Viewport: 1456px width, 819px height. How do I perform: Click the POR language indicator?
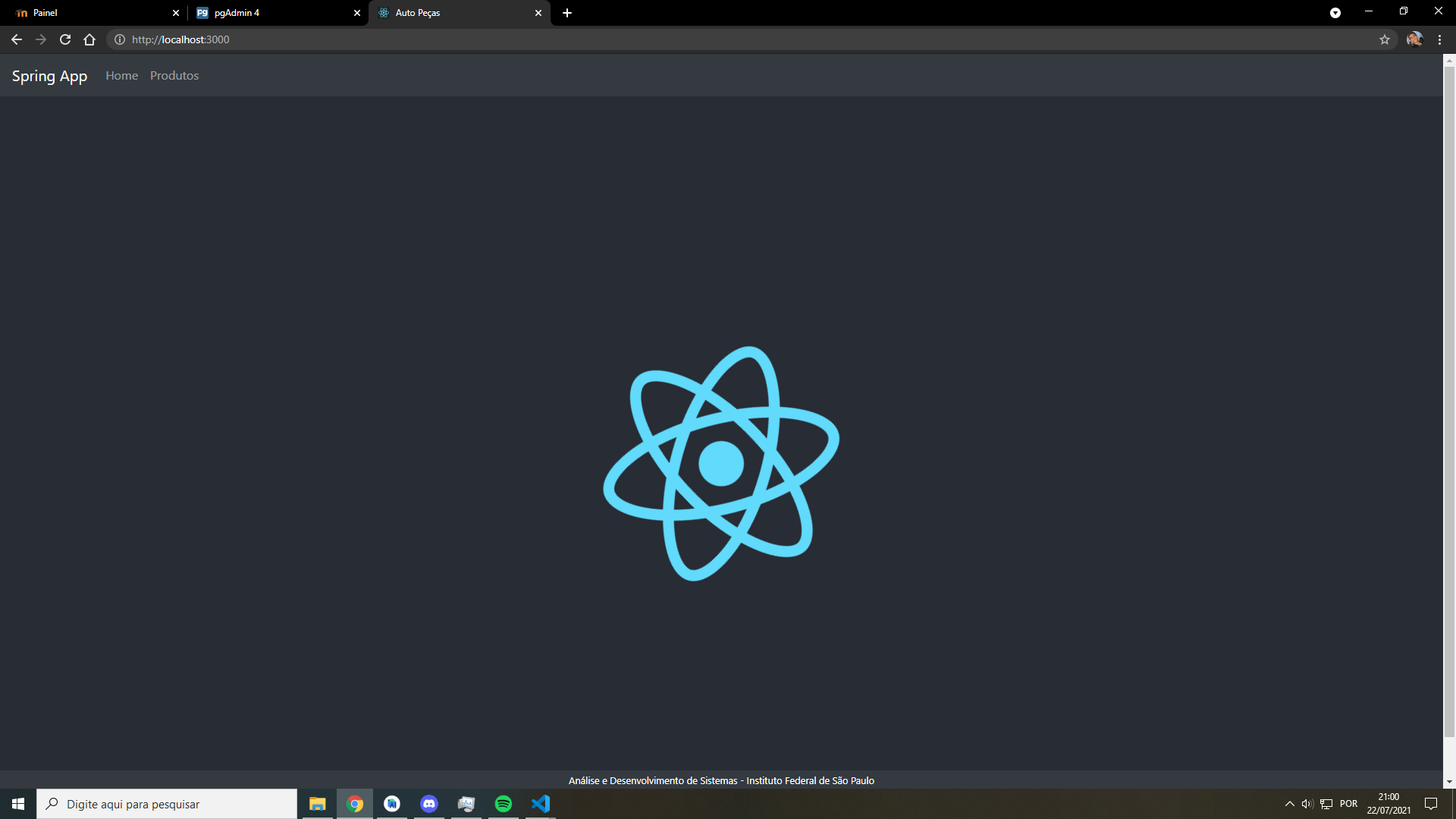(1348, 804)
